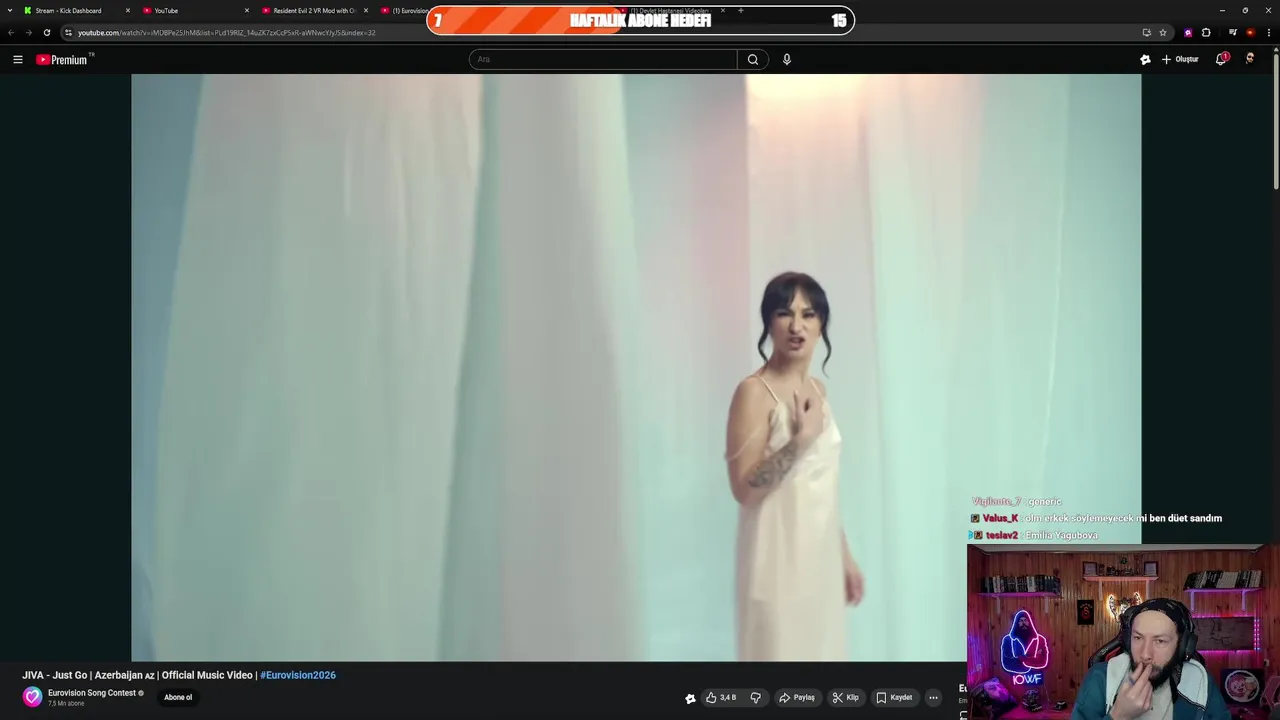
Task: Switch to the (1) Eurovision tab
Action: (403, 11)
